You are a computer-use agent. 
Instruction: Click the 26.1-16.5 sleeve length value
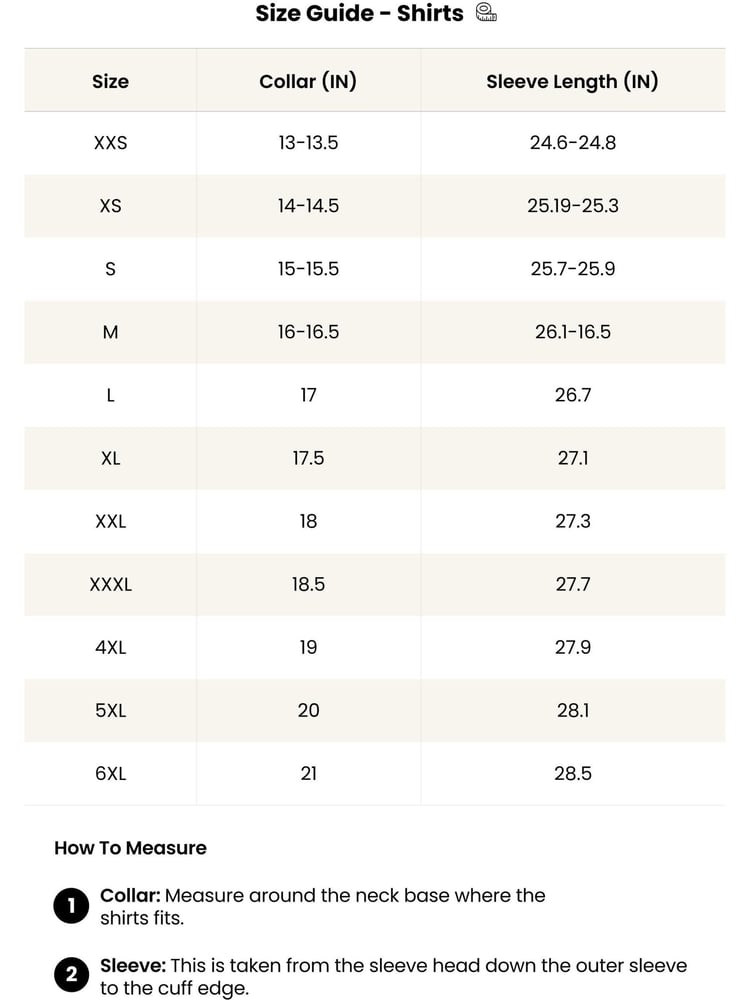573,332
